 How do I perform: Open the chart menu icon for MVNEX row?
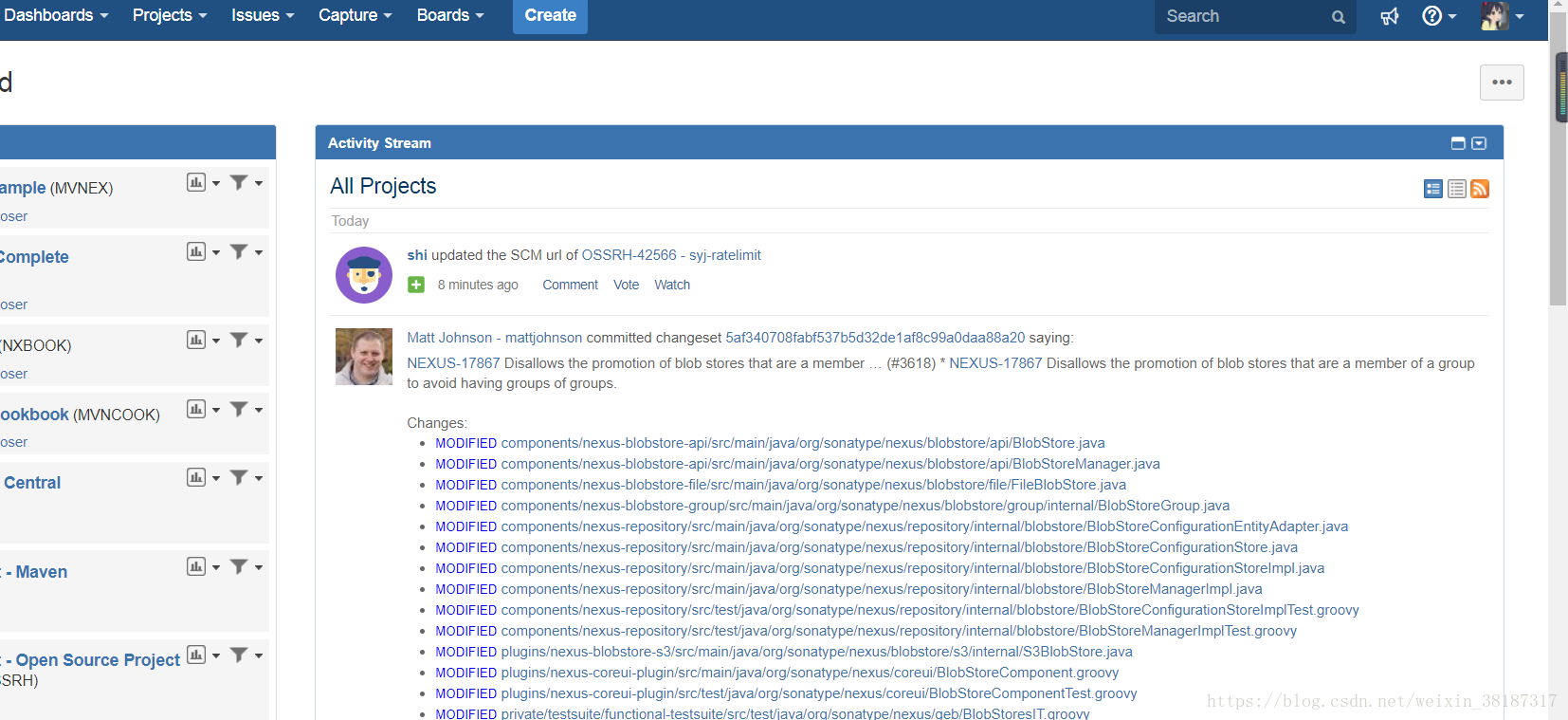coord(196,182)
